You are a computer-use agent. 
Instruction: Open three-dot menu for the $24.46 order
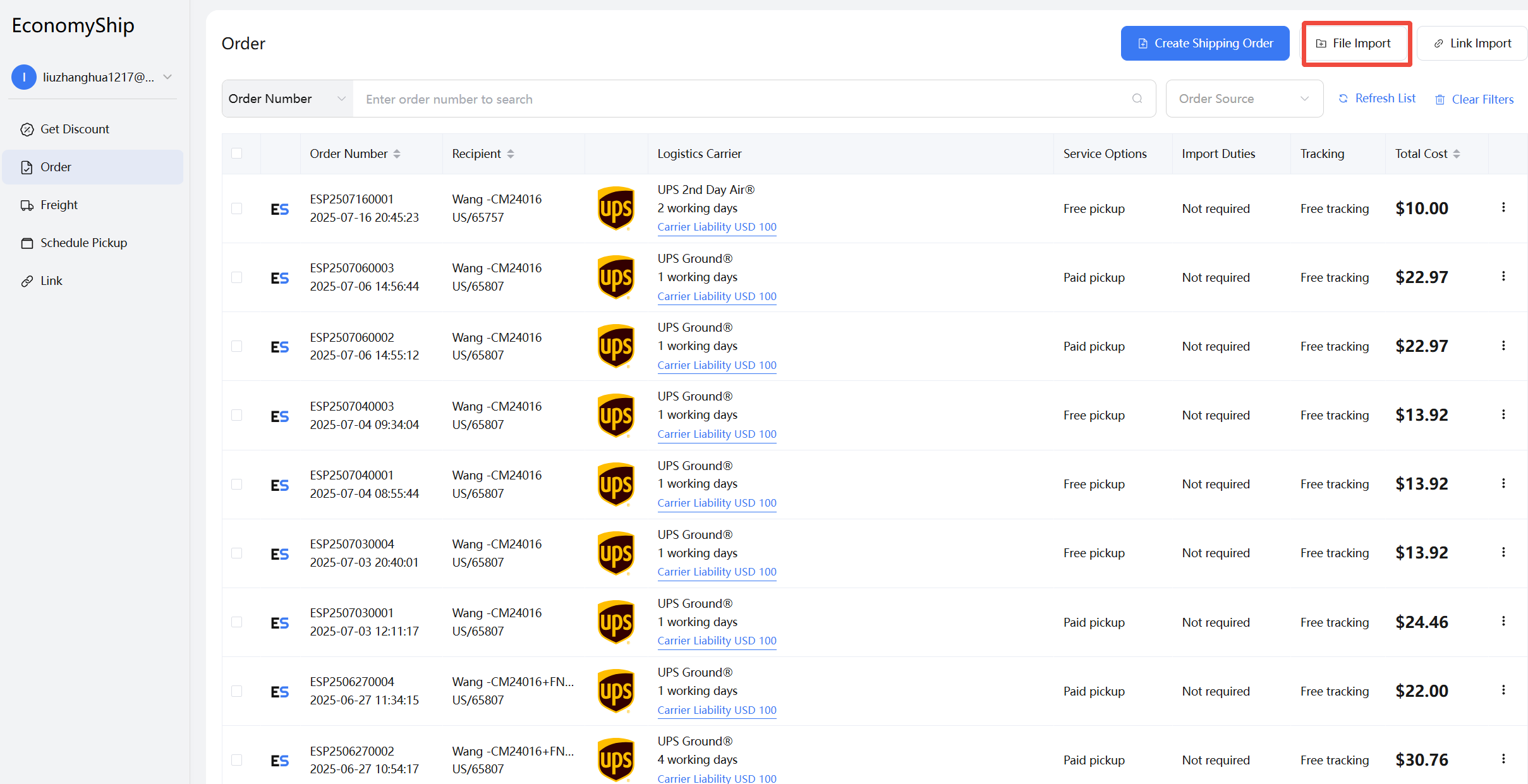click(1503, 621)
